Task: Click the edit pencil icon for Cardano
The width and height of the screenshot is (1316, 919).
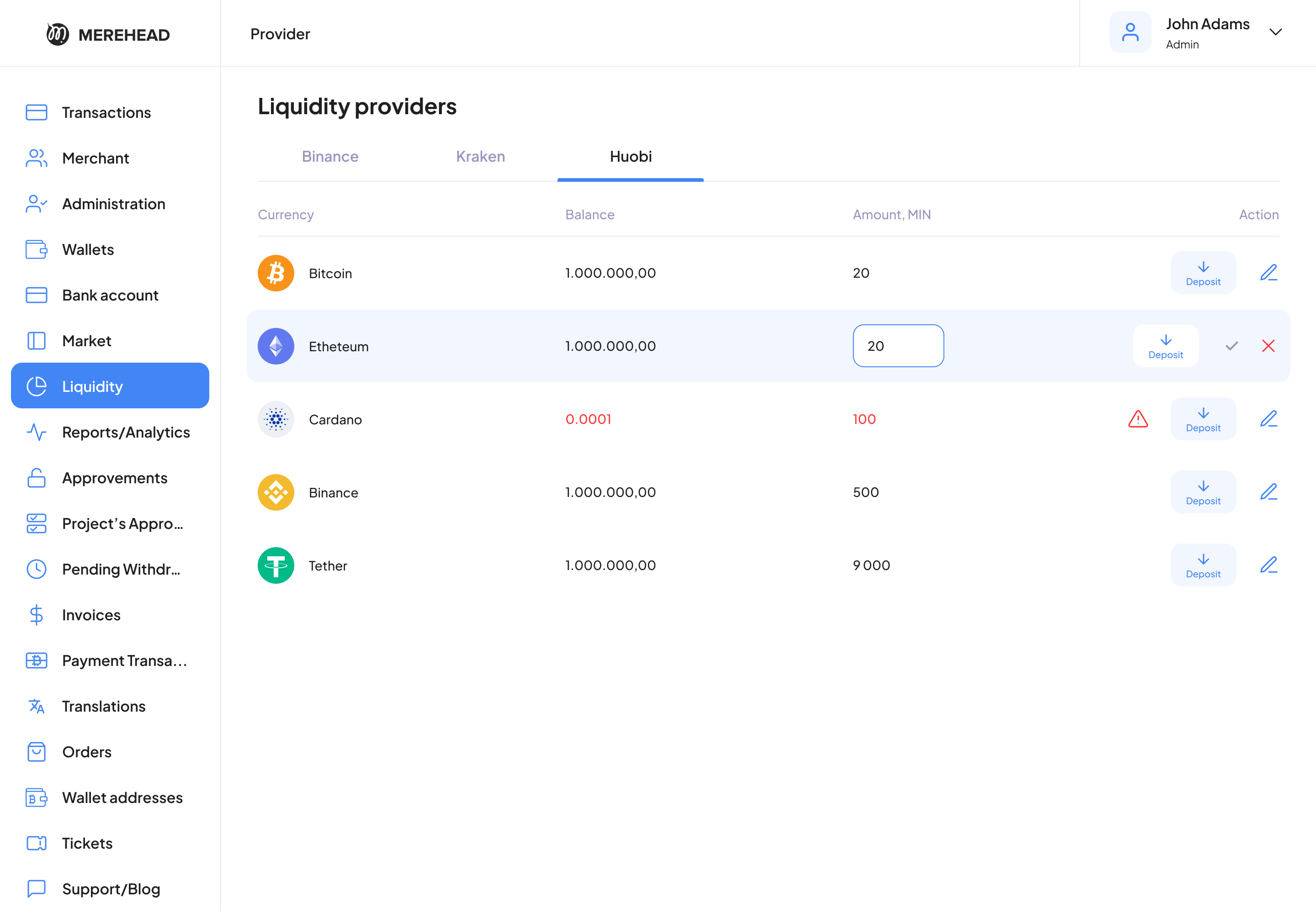Action: click(1268, 419)
